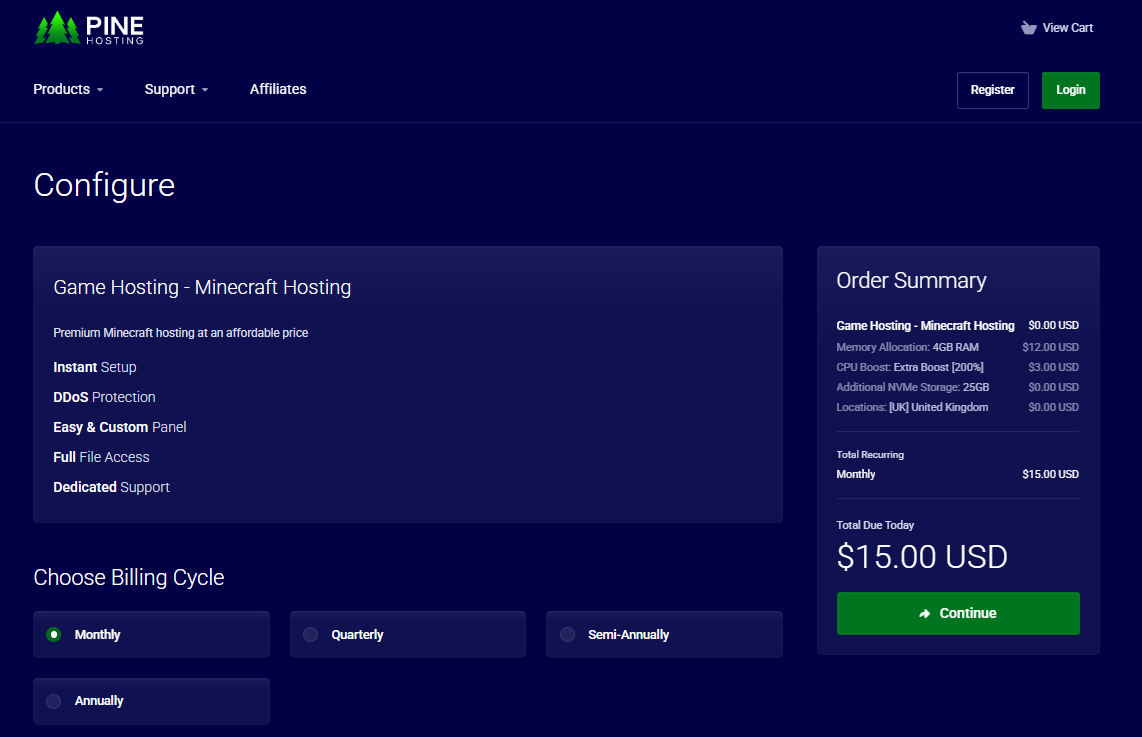1142x737 pixels.
Task: Click the DDoS Protection feature text
Action: 104,397
